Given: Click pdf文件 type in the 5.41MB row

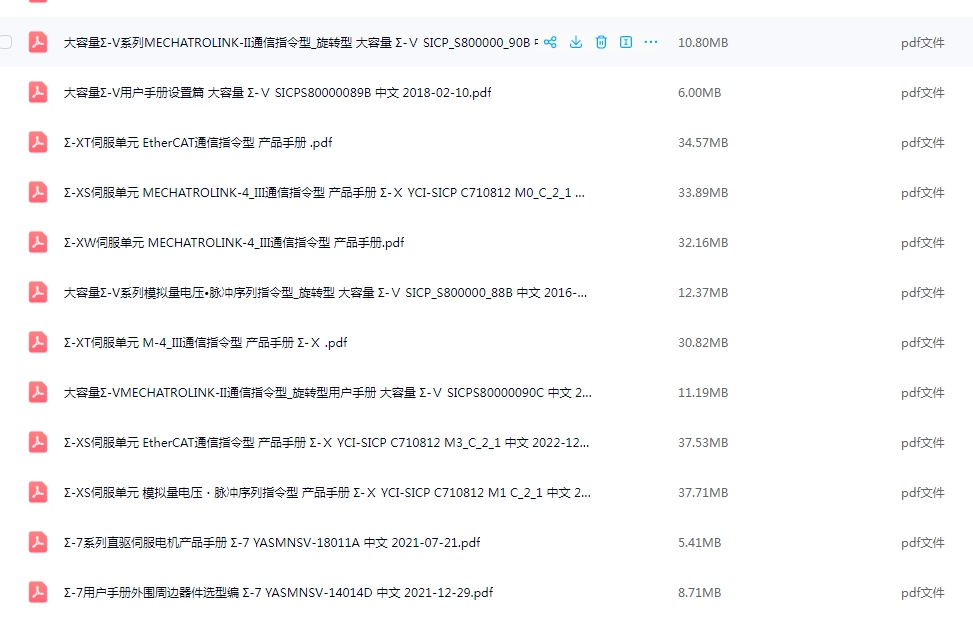Looking at the screenshot, I should [923, 542].
